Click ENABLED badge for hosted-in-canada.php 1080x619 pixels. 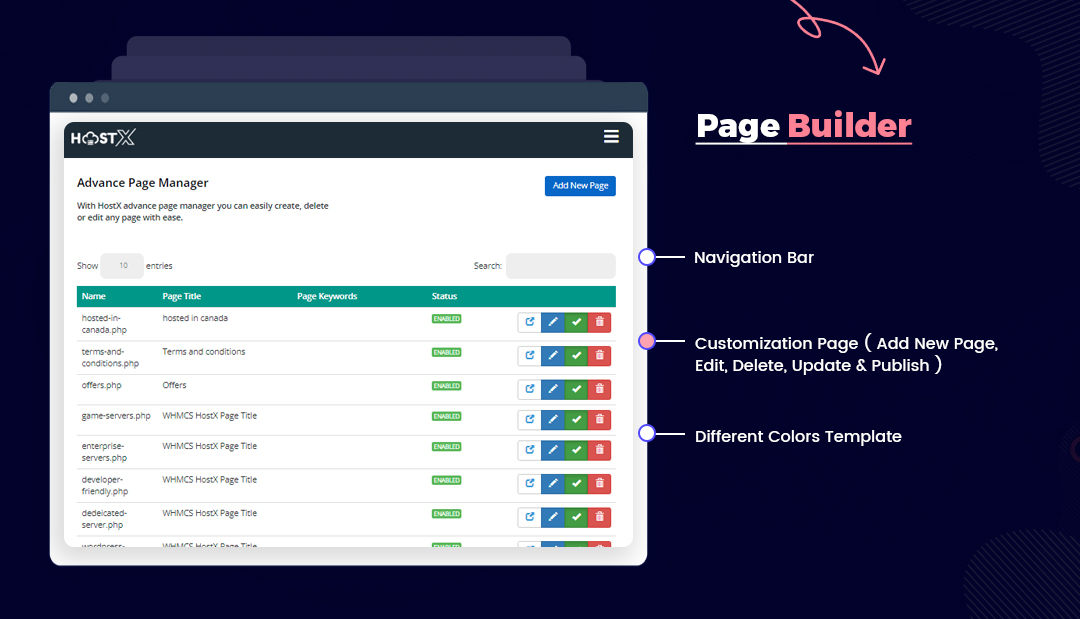(446, 319)
